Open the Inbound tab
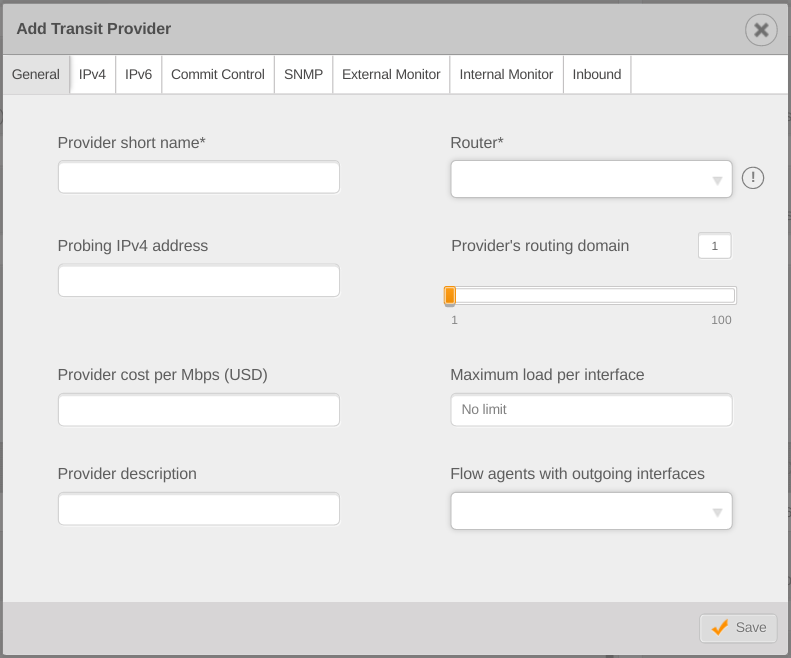 (597, 75)
